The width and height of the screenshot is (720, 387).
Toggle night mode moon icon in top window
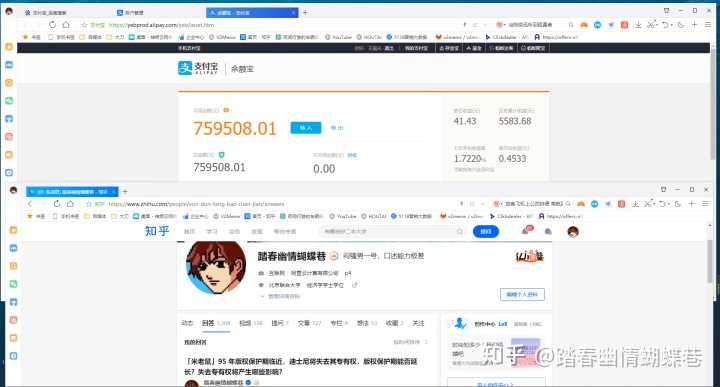coord(681,25)
